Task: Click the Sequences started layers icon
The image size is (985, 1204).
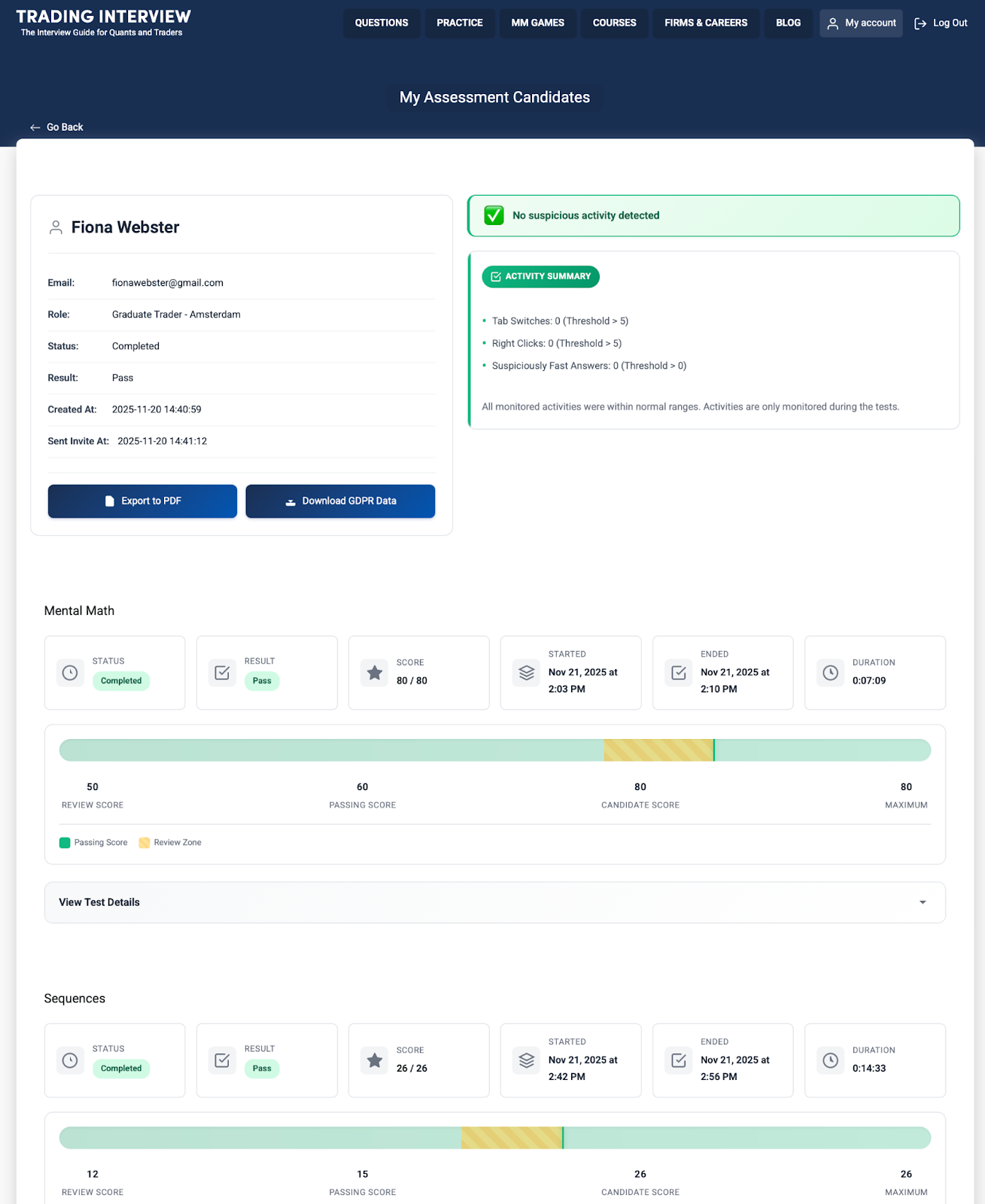Action: [x=527, y=1060]
